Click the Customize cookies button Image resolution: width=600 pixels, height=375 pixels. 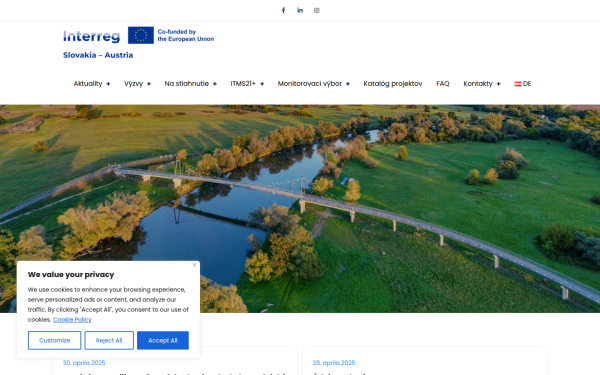[x=54, y=340]
